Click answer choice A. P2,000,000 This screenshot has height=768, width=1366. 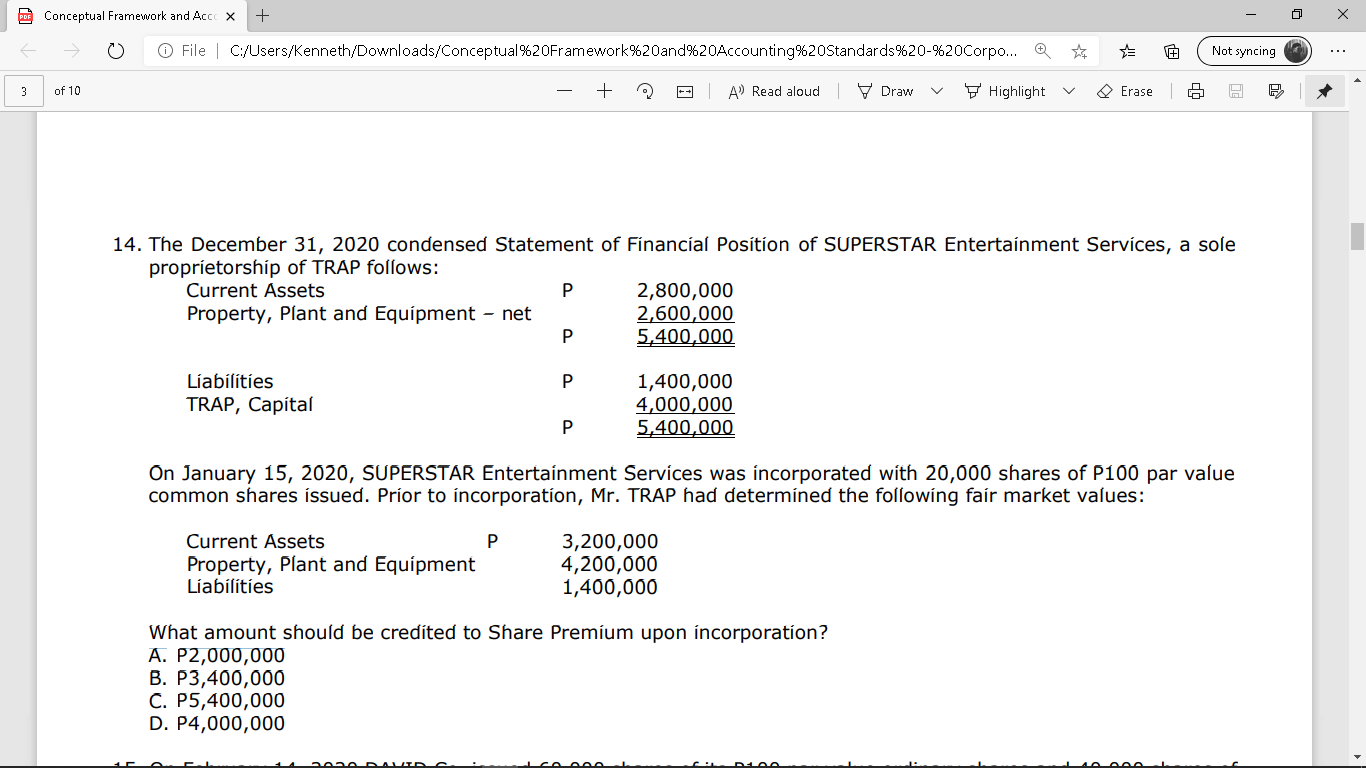pos(217,656)
